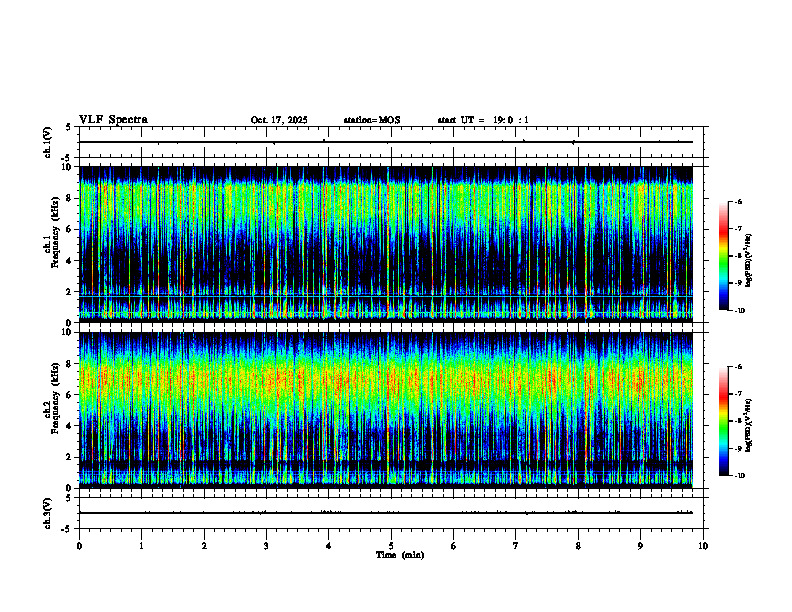792x612 pixels.
Task: Click the ch.1 frequency axis "4" tick label
Action: [x=70, y=261]
